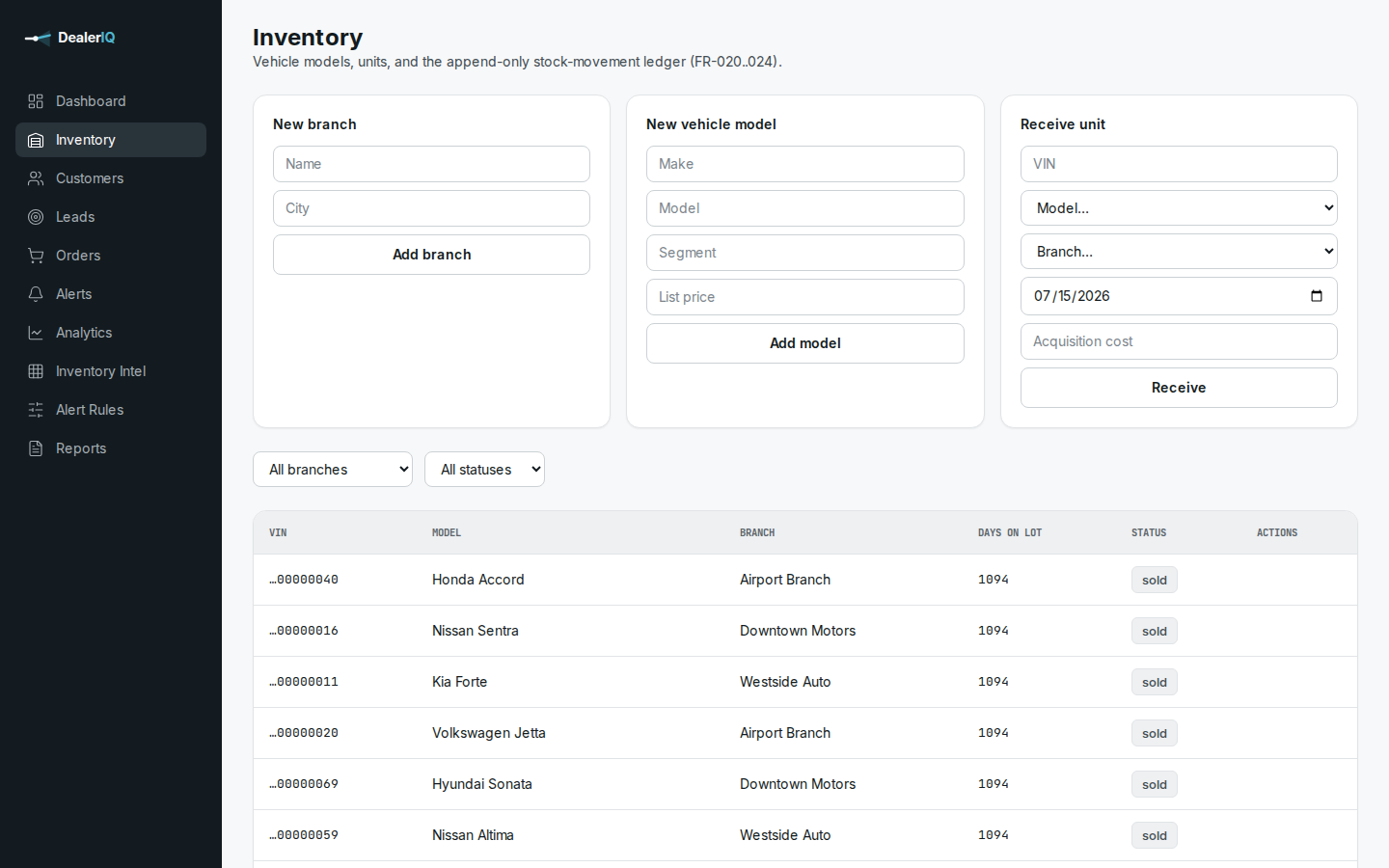
Task: Click the Add branch button
Action: (431, 255)
